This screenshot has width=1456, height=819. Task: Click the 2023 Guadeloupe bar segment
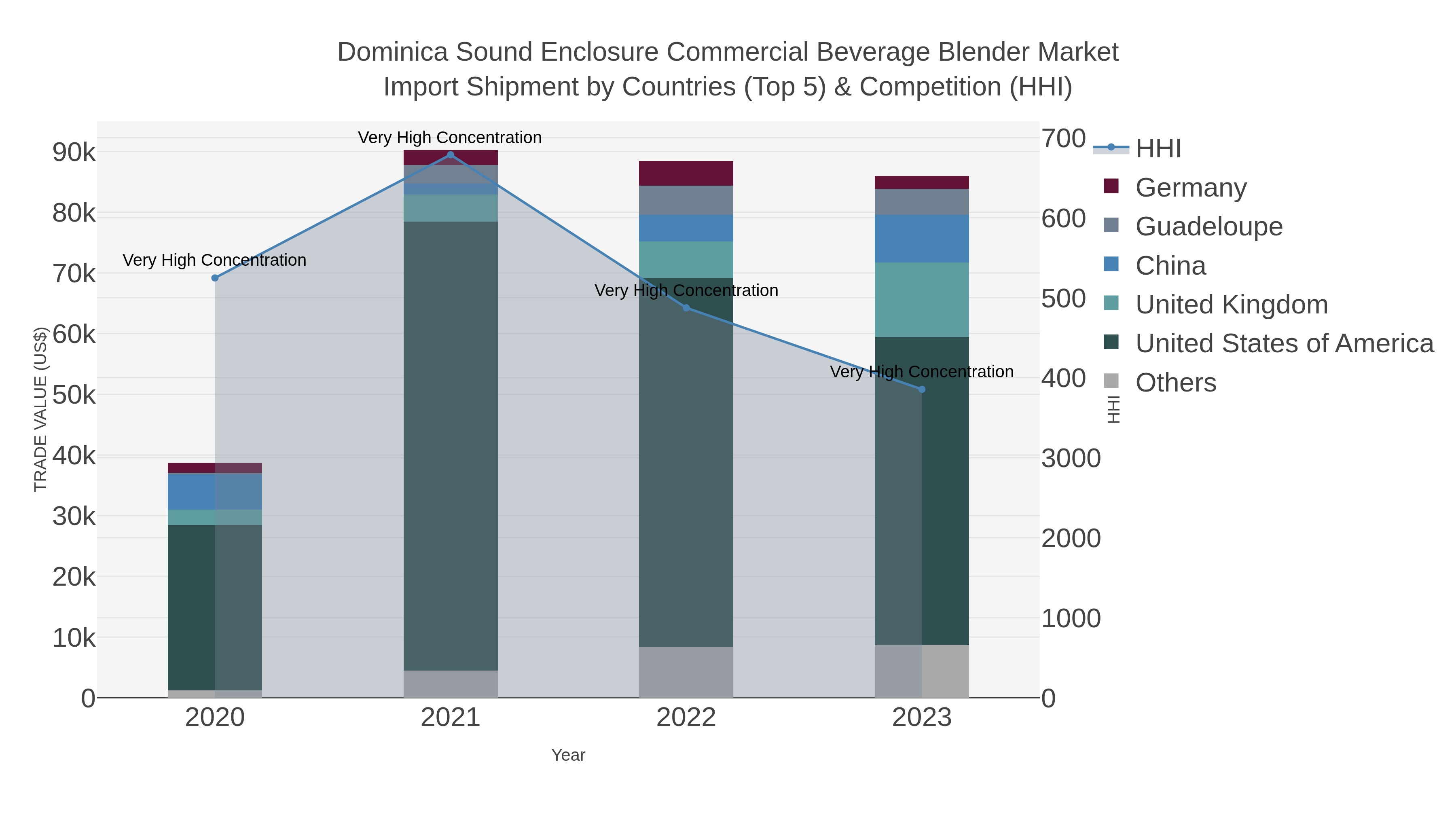[x=922, y=202]
